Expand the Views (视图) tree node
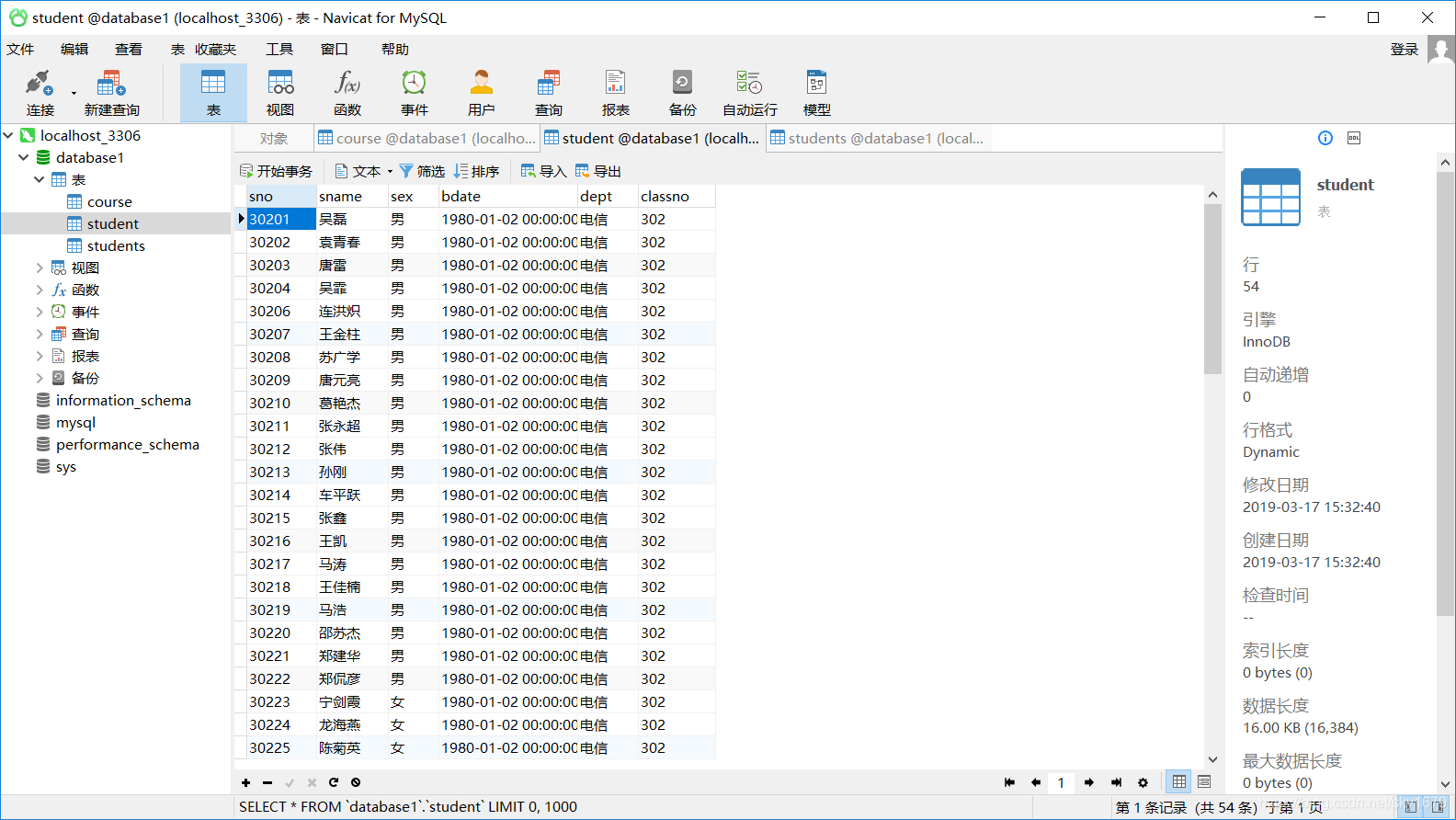Screen dimensions: 1456x820 (x=40, y=268)
